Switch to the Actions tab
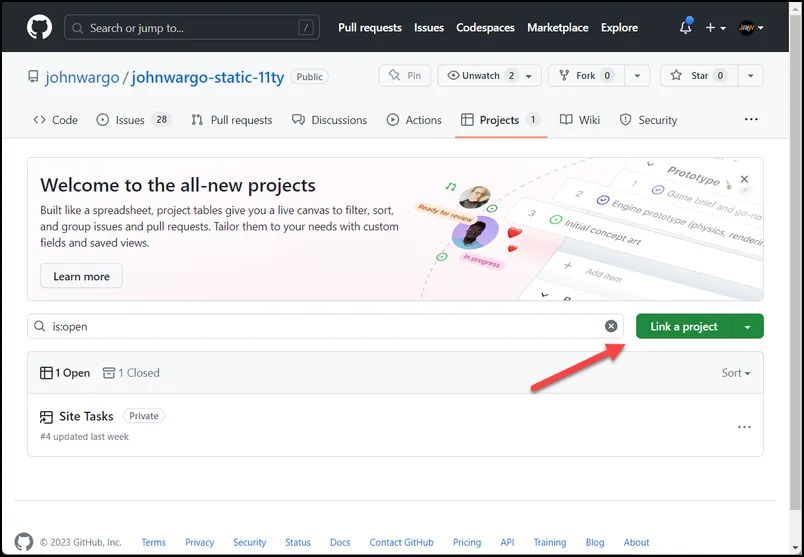This screenshot has width=804, height=557. [414, 120]
